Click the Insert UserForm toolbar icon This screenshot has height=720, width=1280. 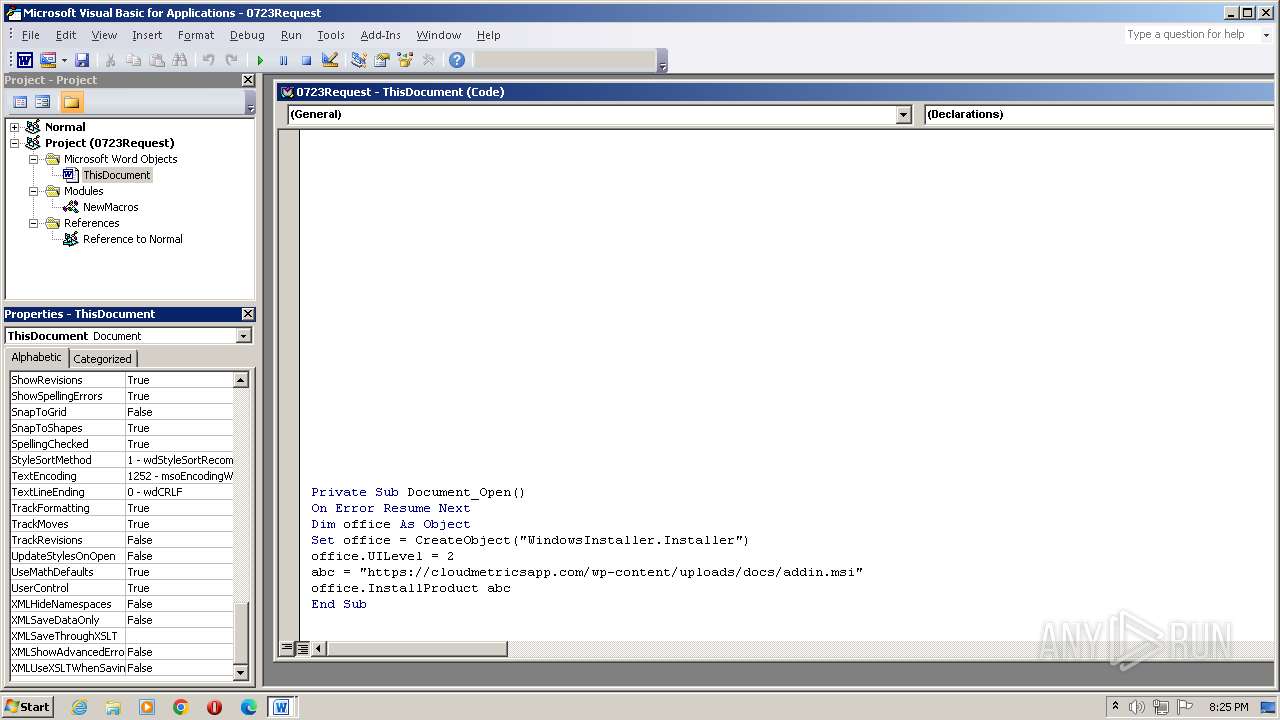[x=47, y=60]
